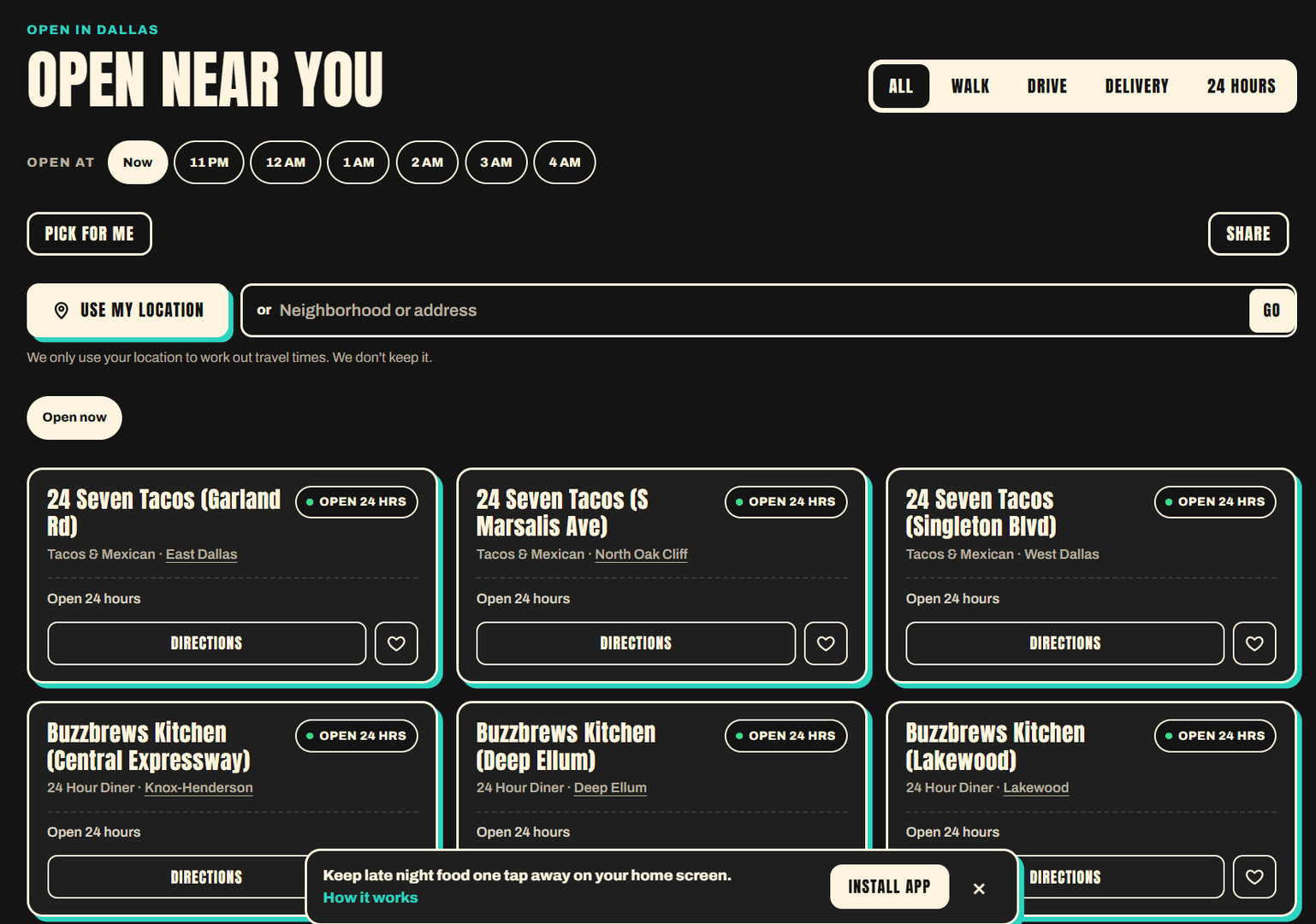Screen dimensions: 1316x924
Task: Save Singleton Blvd tacos with heart icon
Action: (1254, 643)
